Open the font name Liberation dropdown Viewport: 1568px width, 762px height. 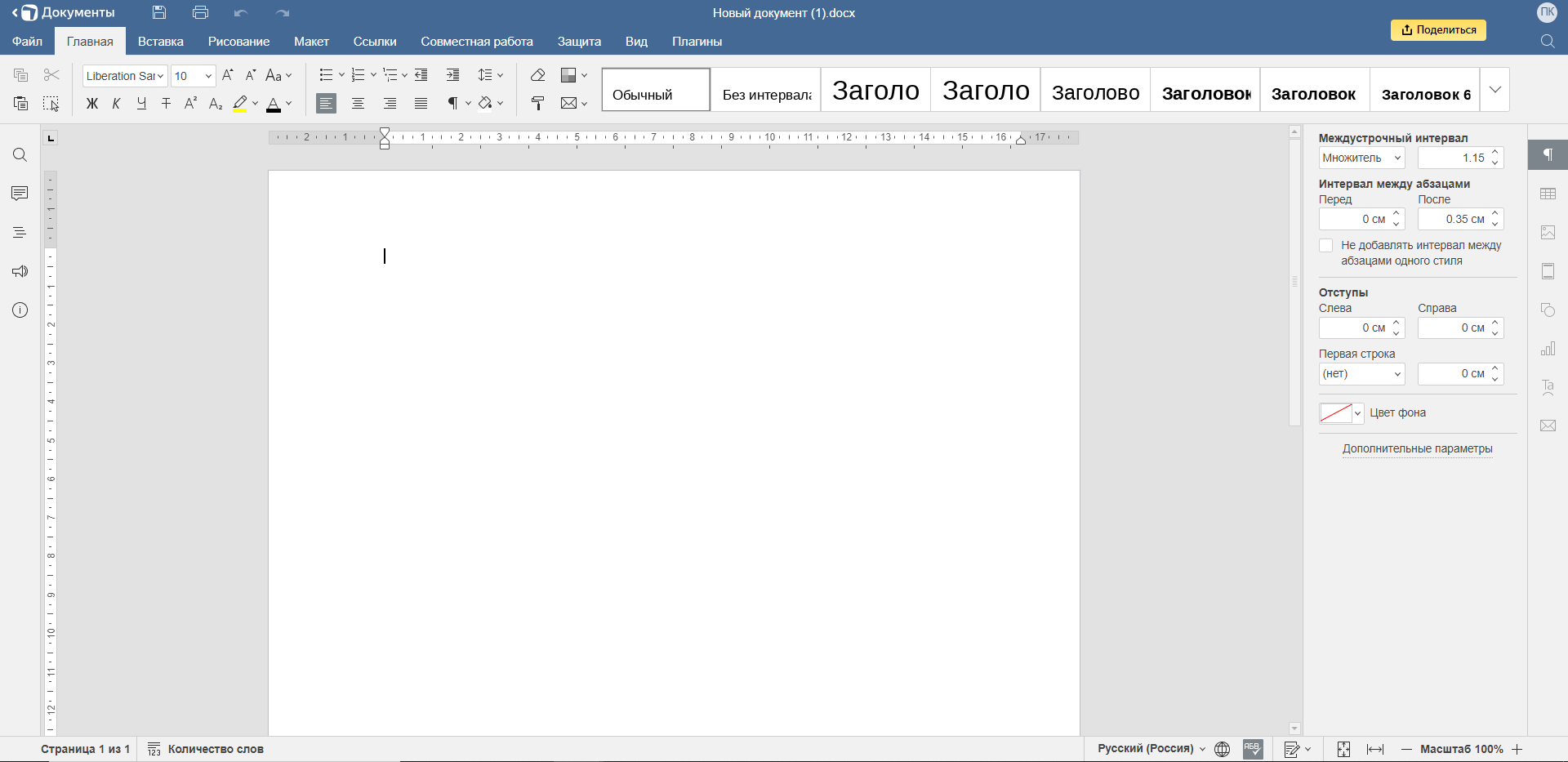point(125,76)
